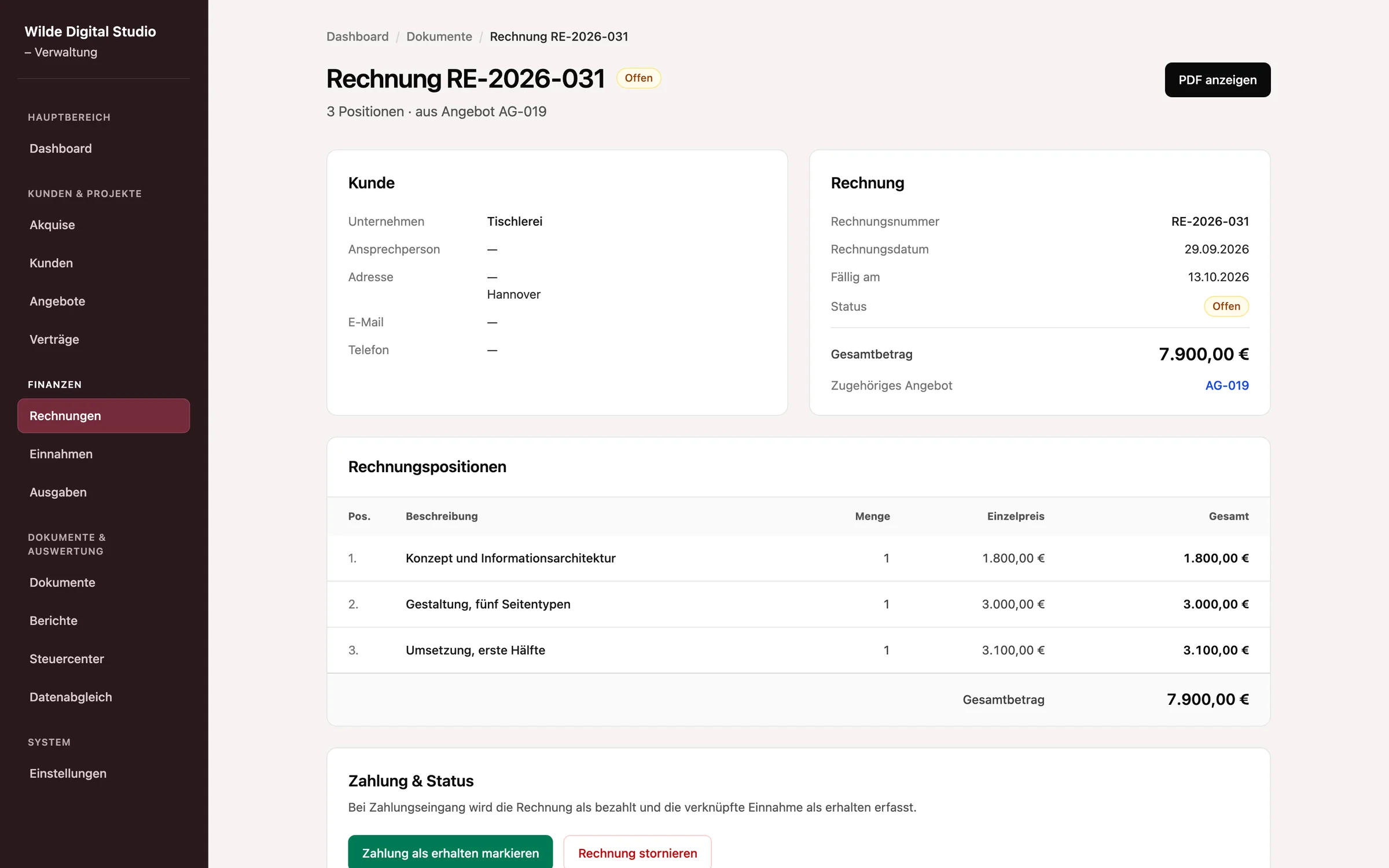
Task: Select the active Rechnungen menu item
Action: pos(104,416)
